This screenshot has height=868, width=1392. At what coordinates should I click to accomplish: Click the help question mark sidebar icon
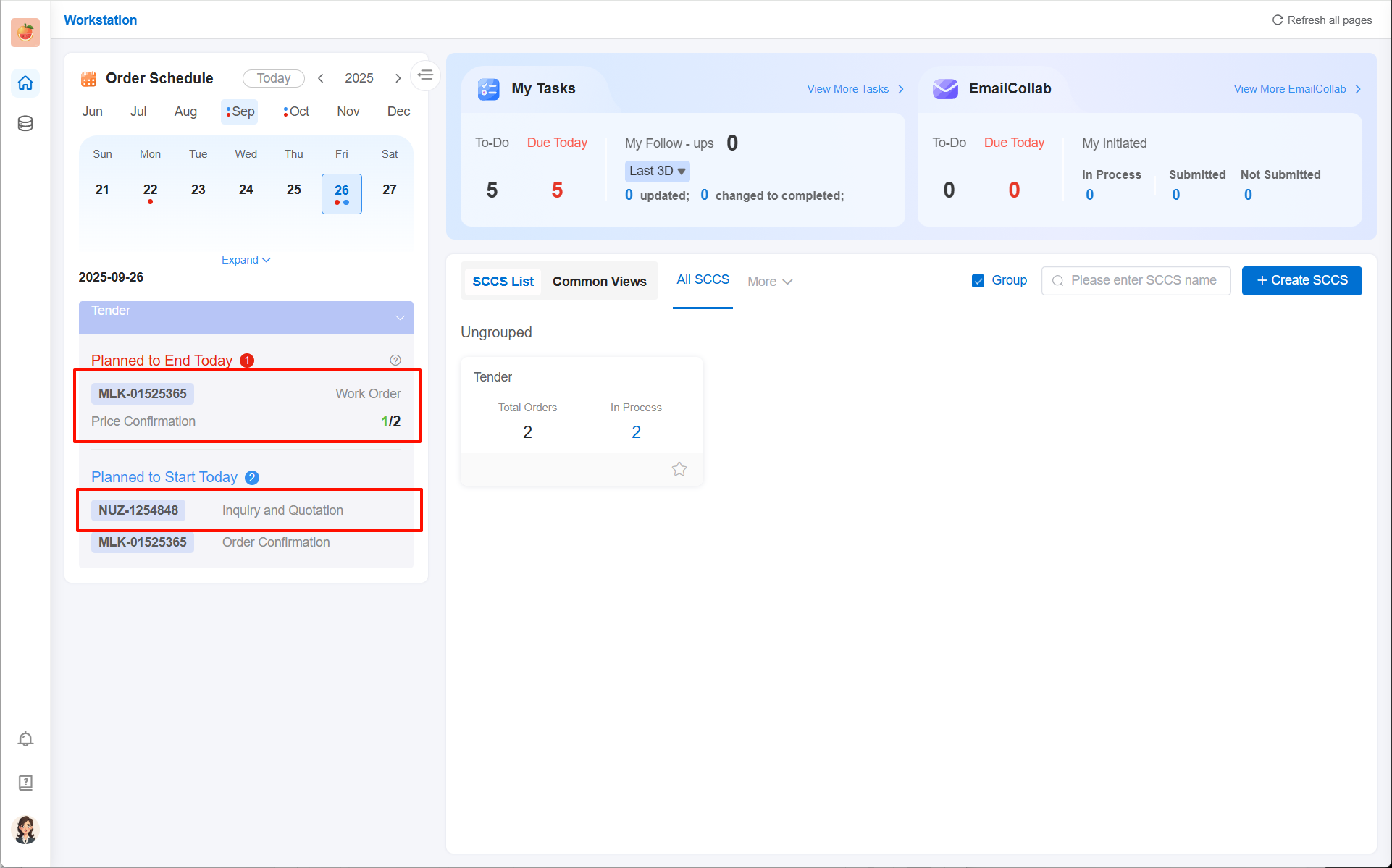point(25,783)
